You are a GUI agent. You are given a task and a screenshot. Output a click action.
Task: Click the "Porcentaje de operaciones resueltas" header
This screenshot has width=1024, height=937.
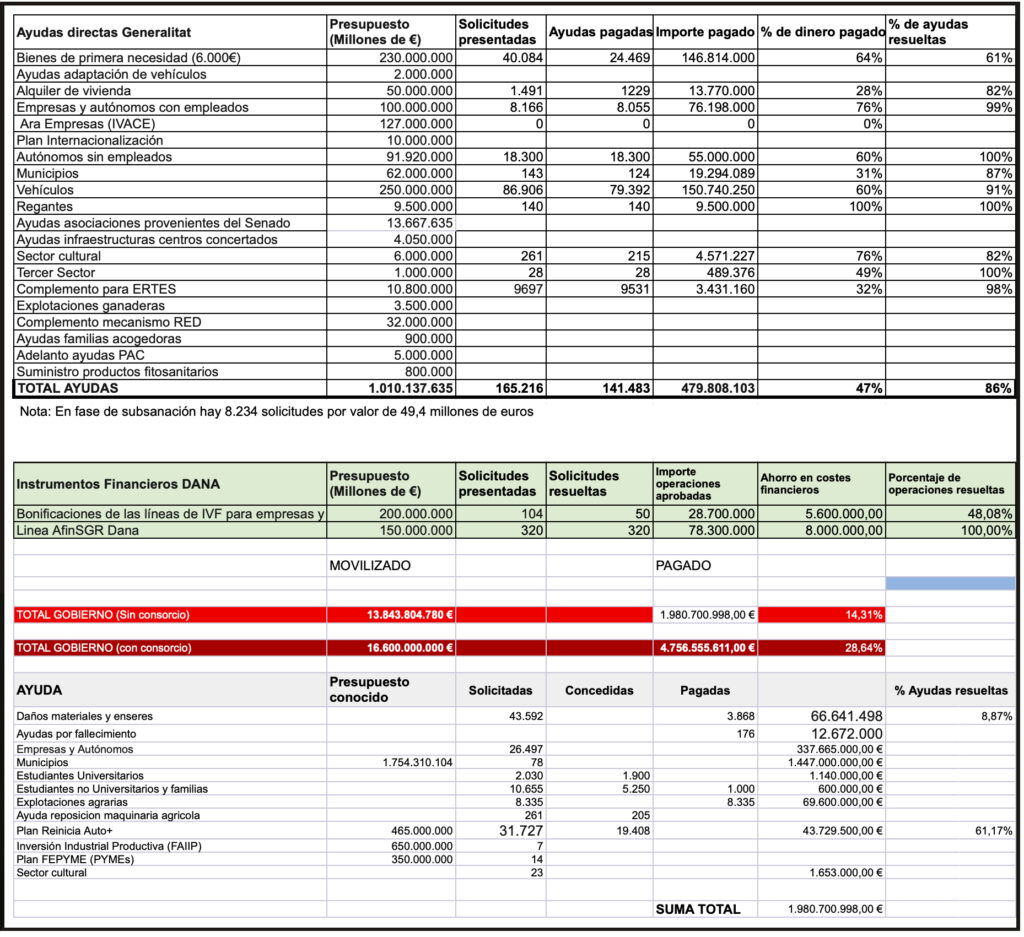coord(950,483)
